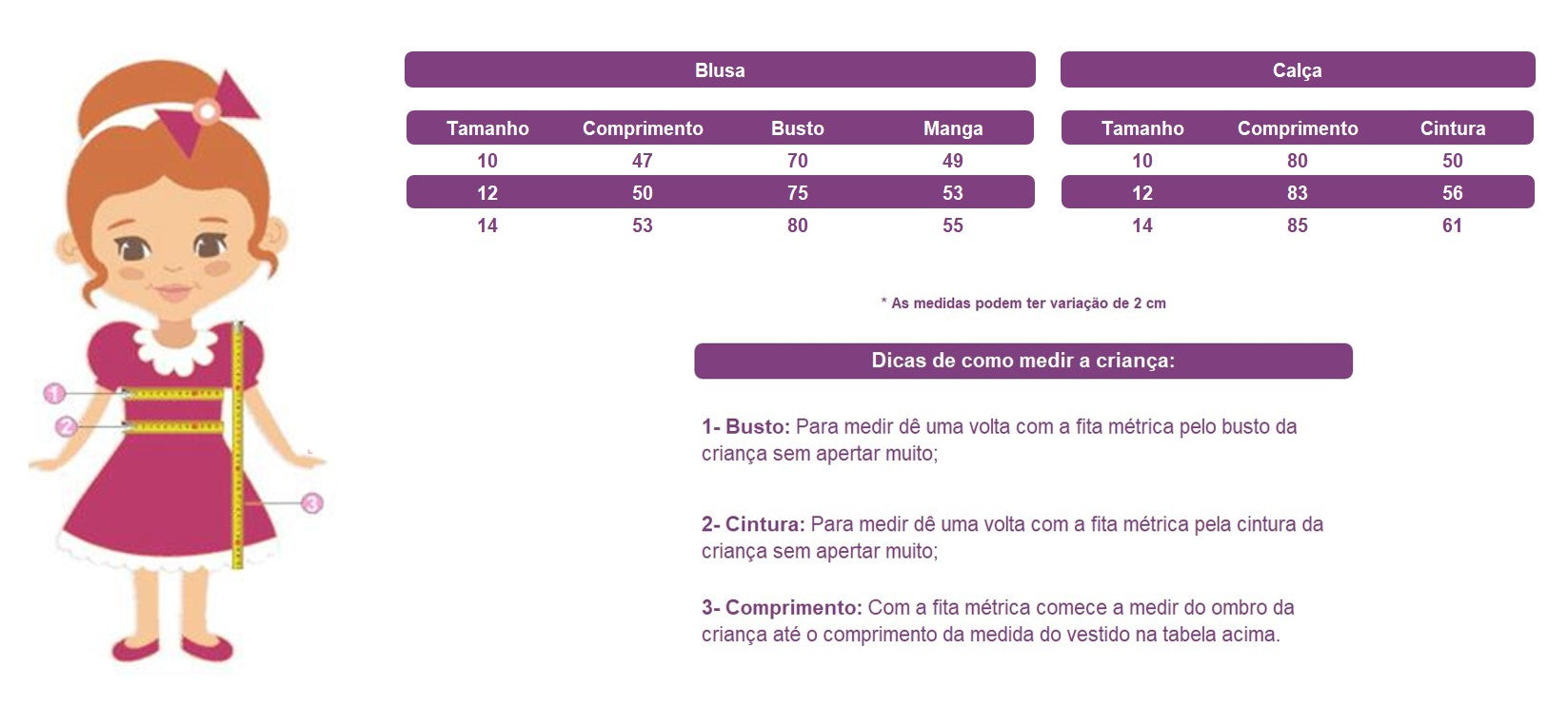Click the Manga column header
Image resolution: width=1568 pixels, height=706 pixels.
[953, 128]
